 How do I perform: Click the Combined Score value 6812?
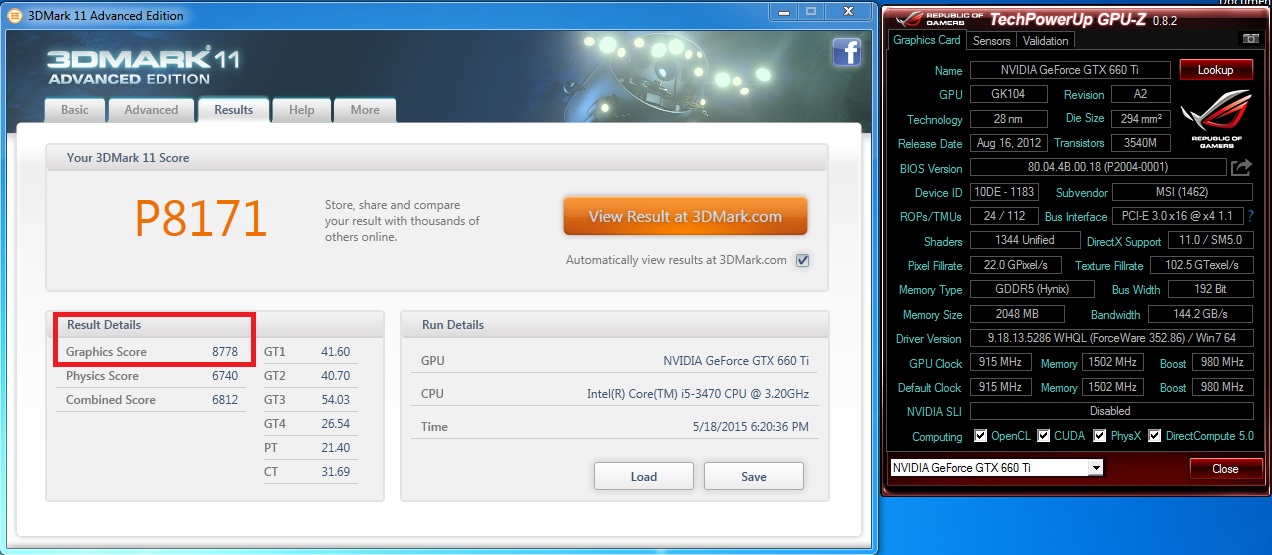[x=224, y=400]
